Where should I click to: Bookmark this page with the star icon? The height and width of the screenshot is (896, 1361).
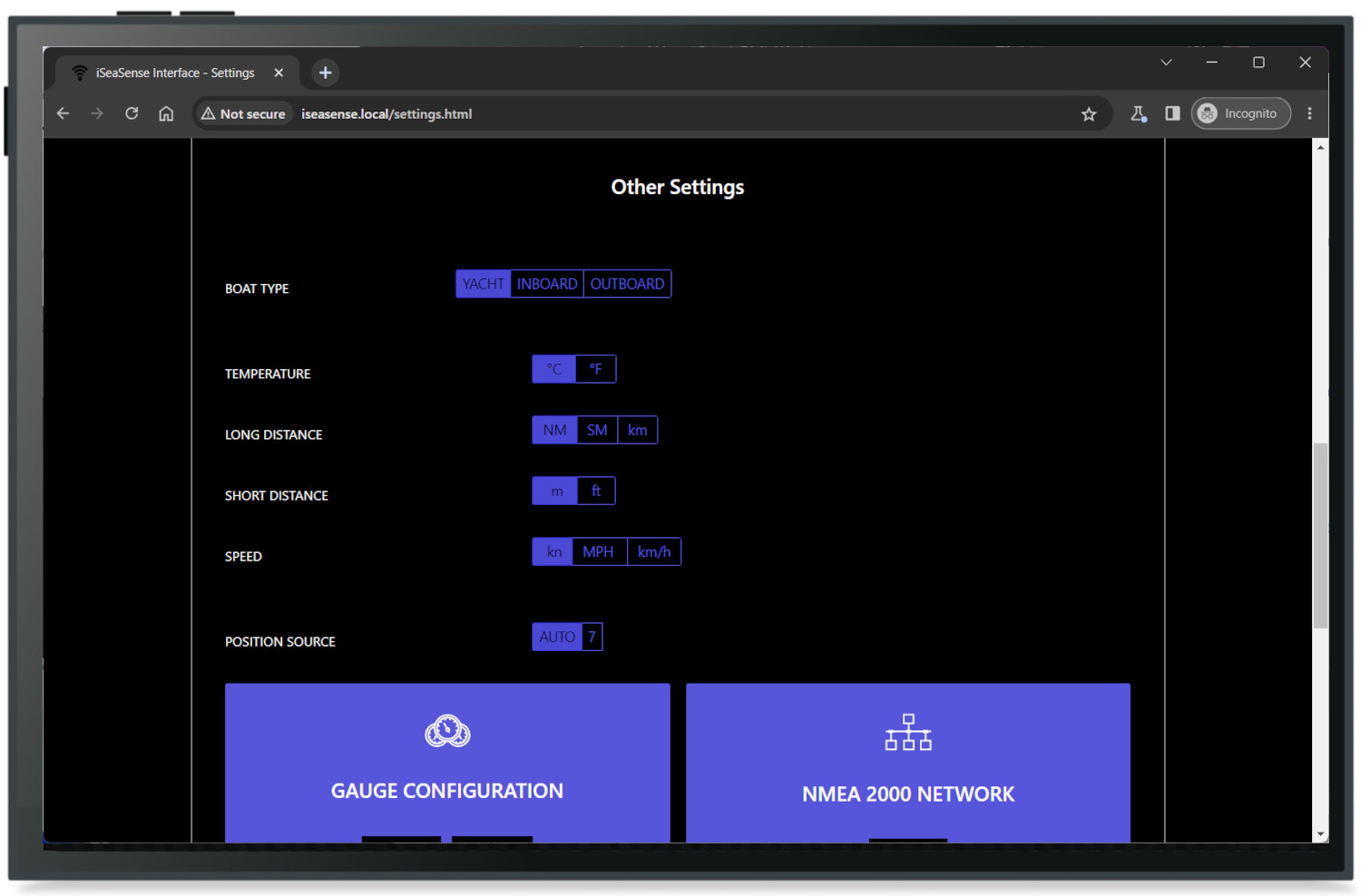pos(1089,114)
